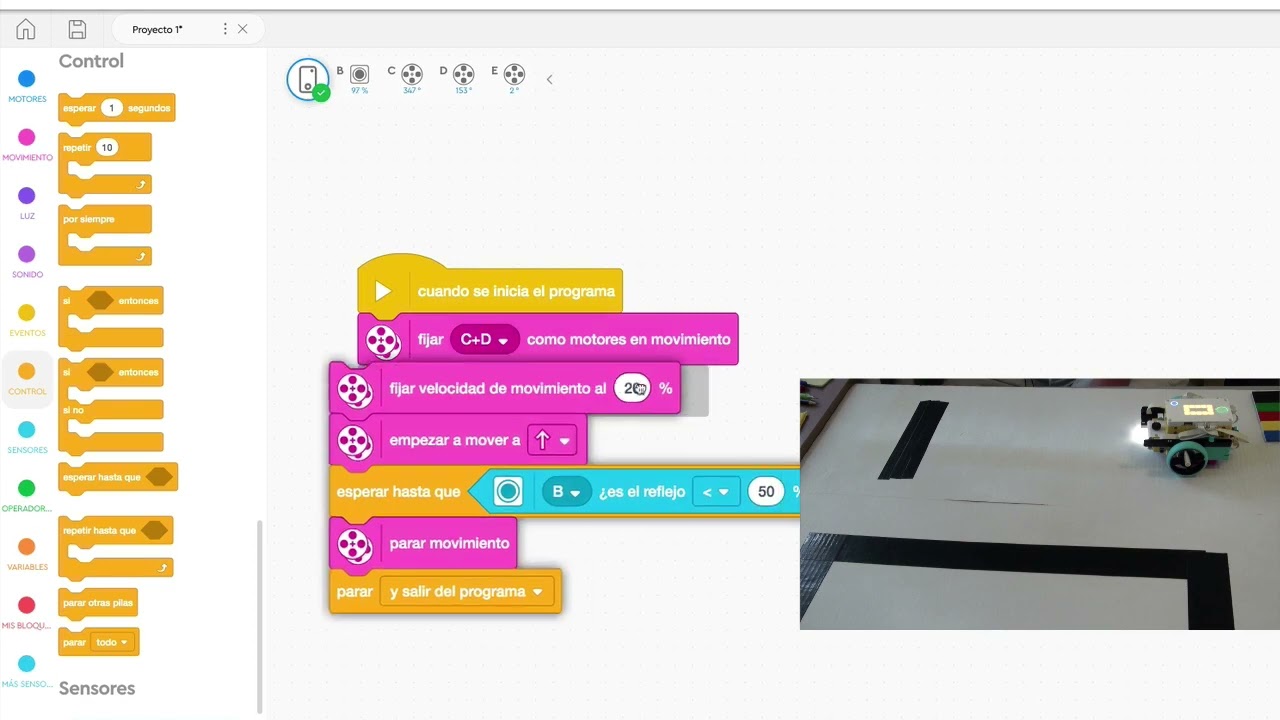Pick the 'si entonces' palette block

point(111,318)
